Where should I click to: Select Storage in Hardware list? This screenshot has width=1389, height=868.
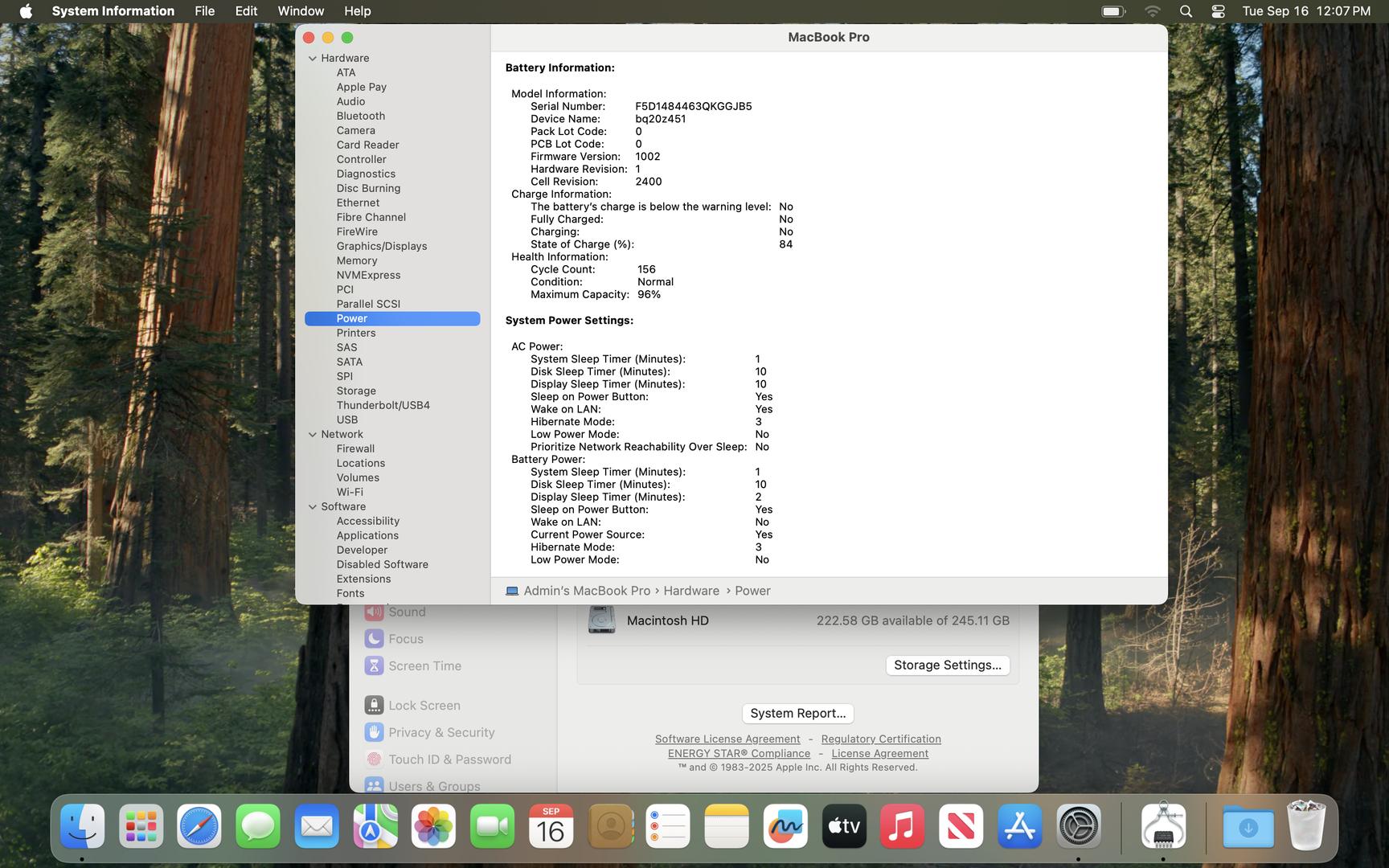pyautogui.click(x=356, y=391)
